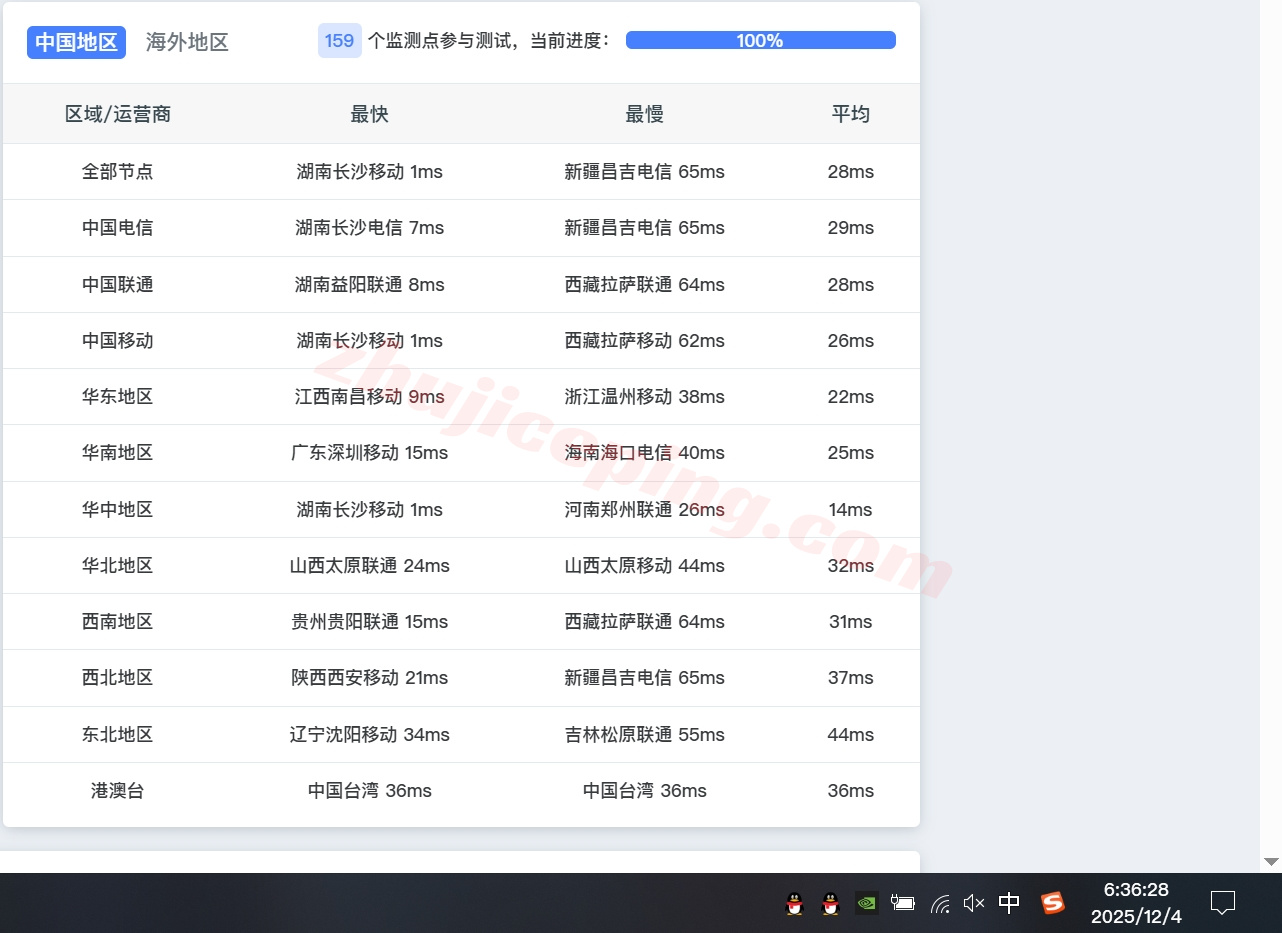Click the 区域/运营商 column header
Image resolution: width=1282 pixels, height=933 pixels.
(x=117, y=113)
